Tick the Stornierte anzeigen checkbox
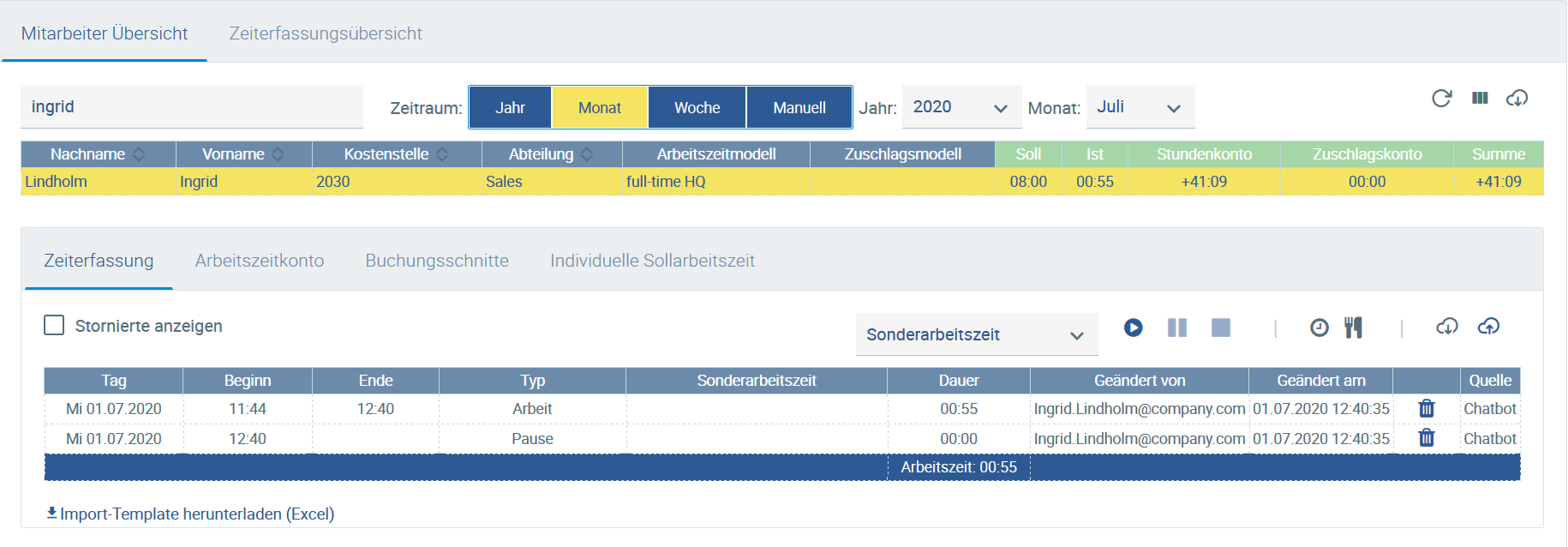1568x547 pixels. [x=54, y=325]
